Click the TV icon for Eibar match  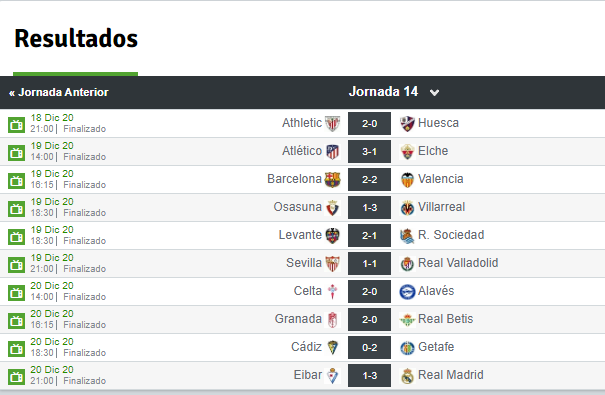(16, 376)
